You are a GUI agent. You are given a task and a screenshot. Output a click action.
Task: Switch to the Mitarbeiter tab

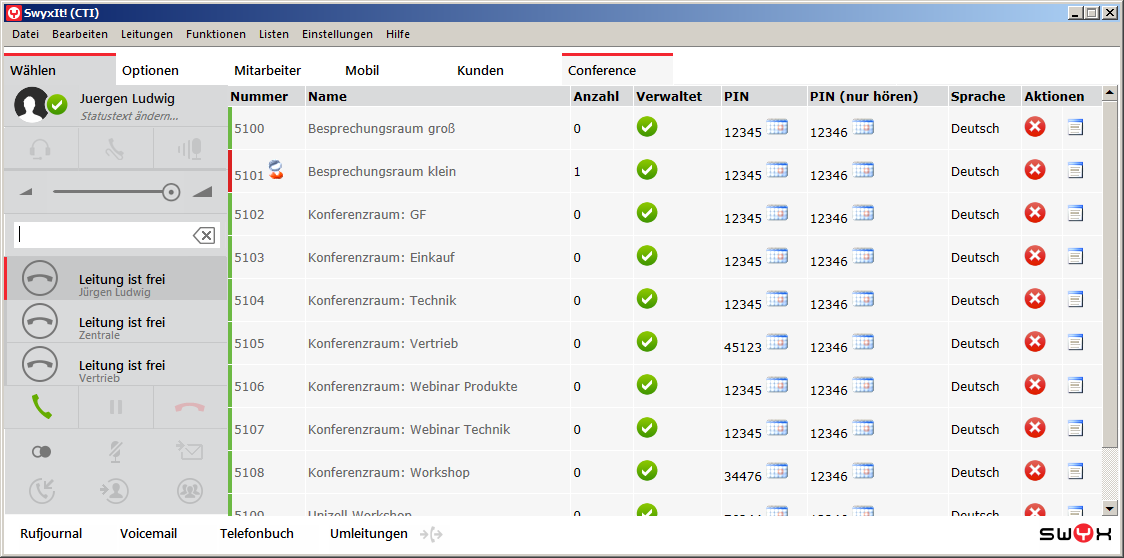click(267, 70)
